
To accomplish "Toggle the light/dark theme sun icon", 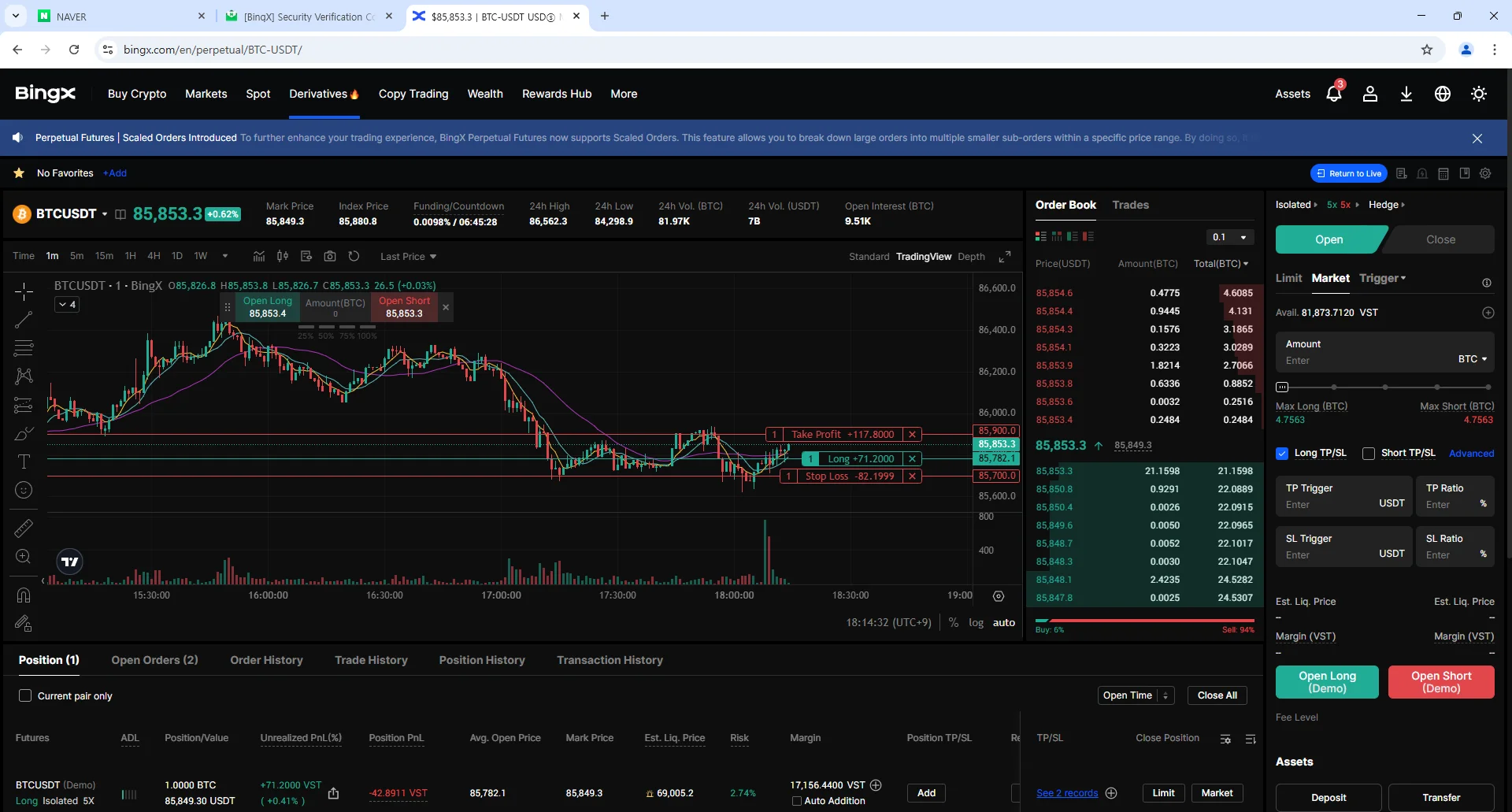I will pyautogui.click(x=1478, y=94).
